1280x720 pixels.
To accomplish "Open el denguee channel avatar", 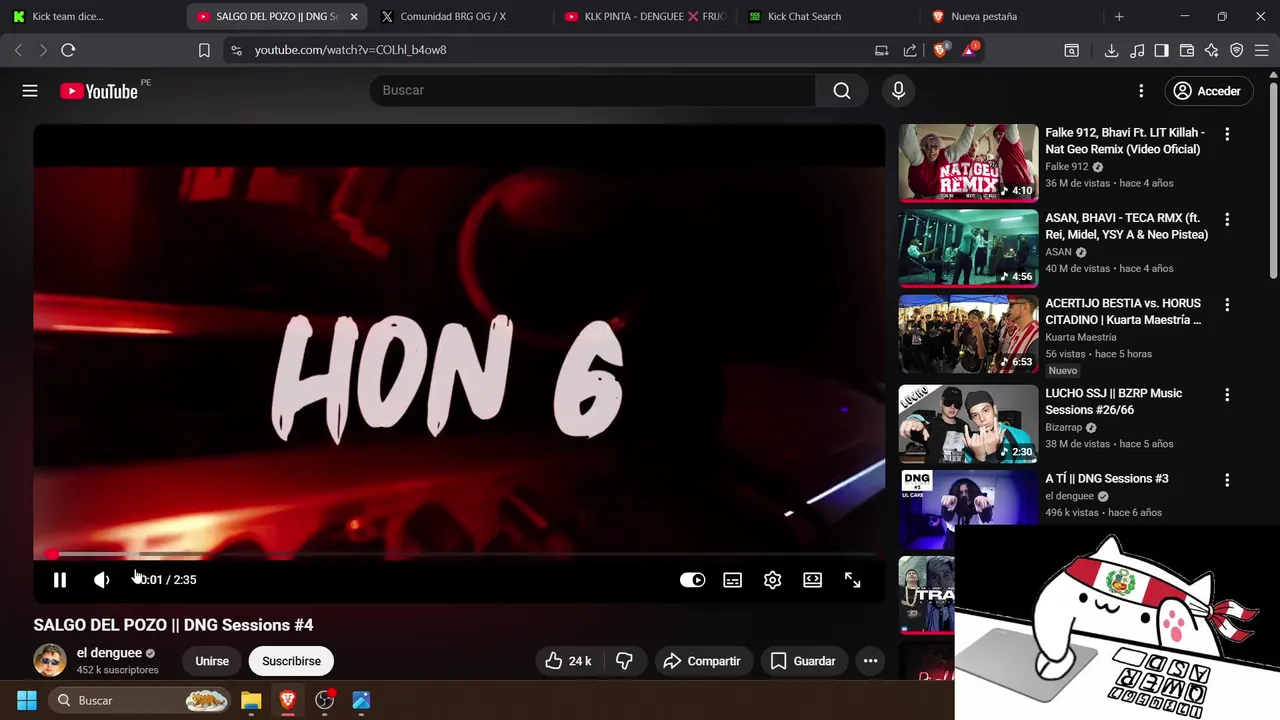I will [x=50, y=661].
